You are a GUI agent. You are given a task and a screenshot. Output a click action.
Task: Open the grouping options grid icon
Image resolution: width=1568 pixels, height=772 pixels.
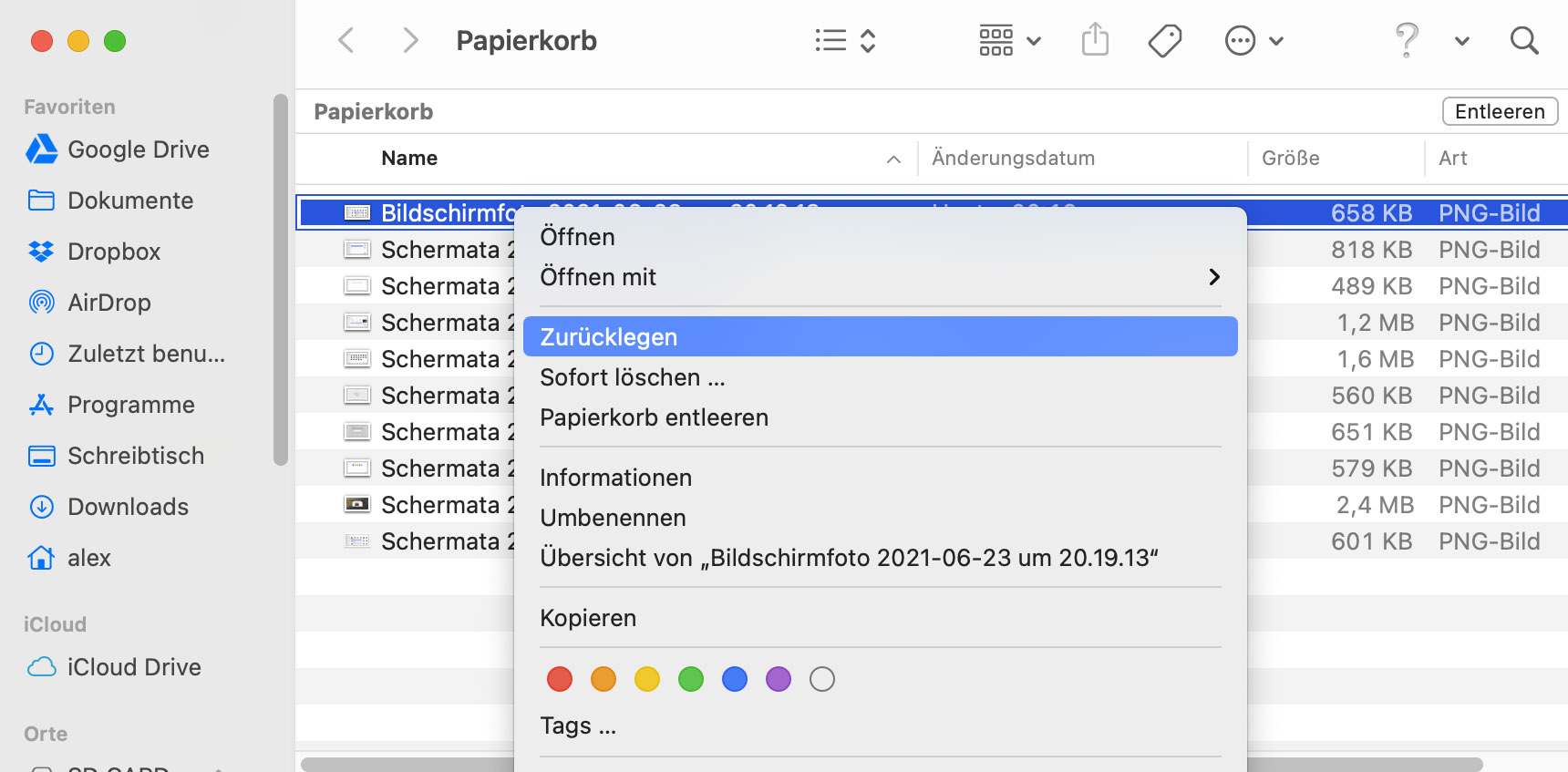coord(995,40)
